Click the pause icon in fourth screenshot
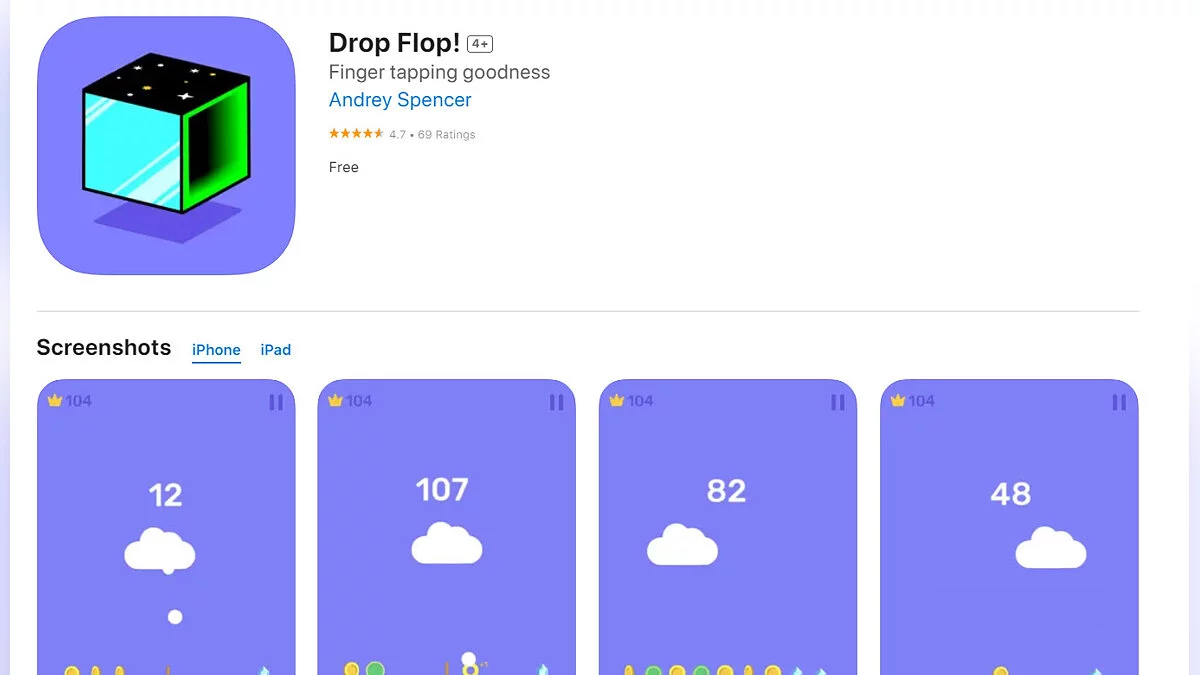 point(1119,402)
